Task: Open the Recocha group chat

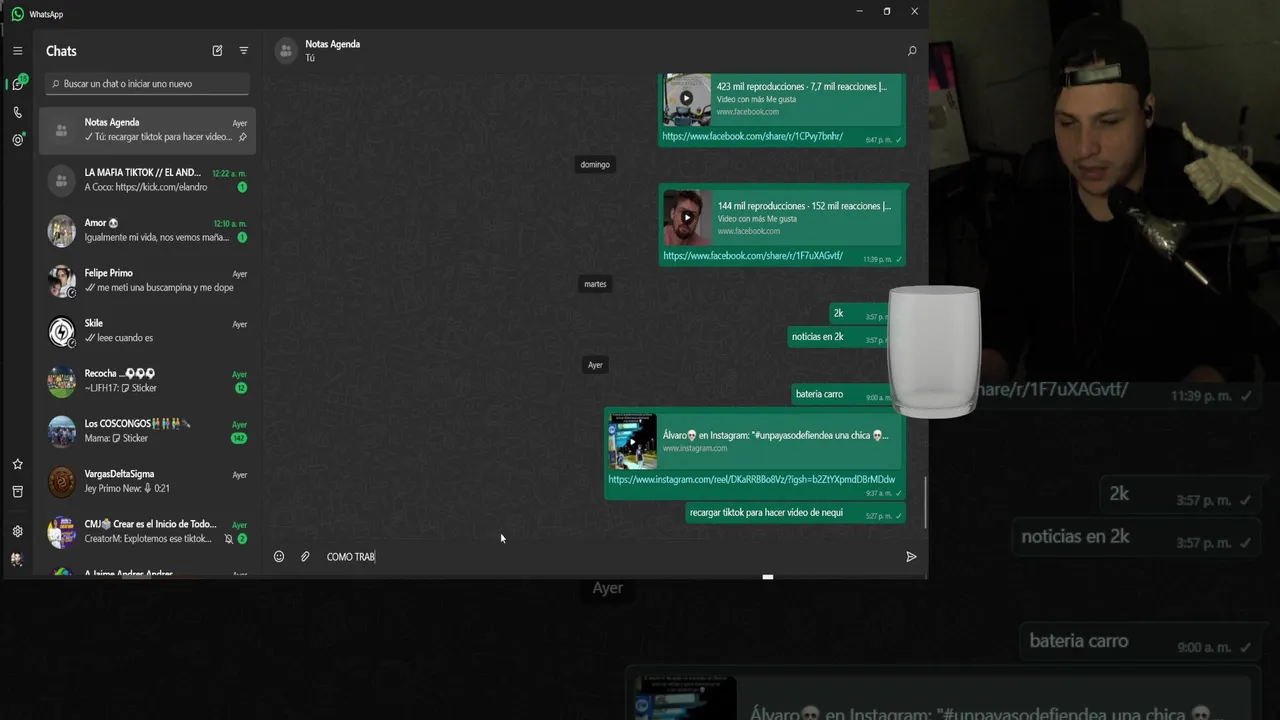Action: 148,381
